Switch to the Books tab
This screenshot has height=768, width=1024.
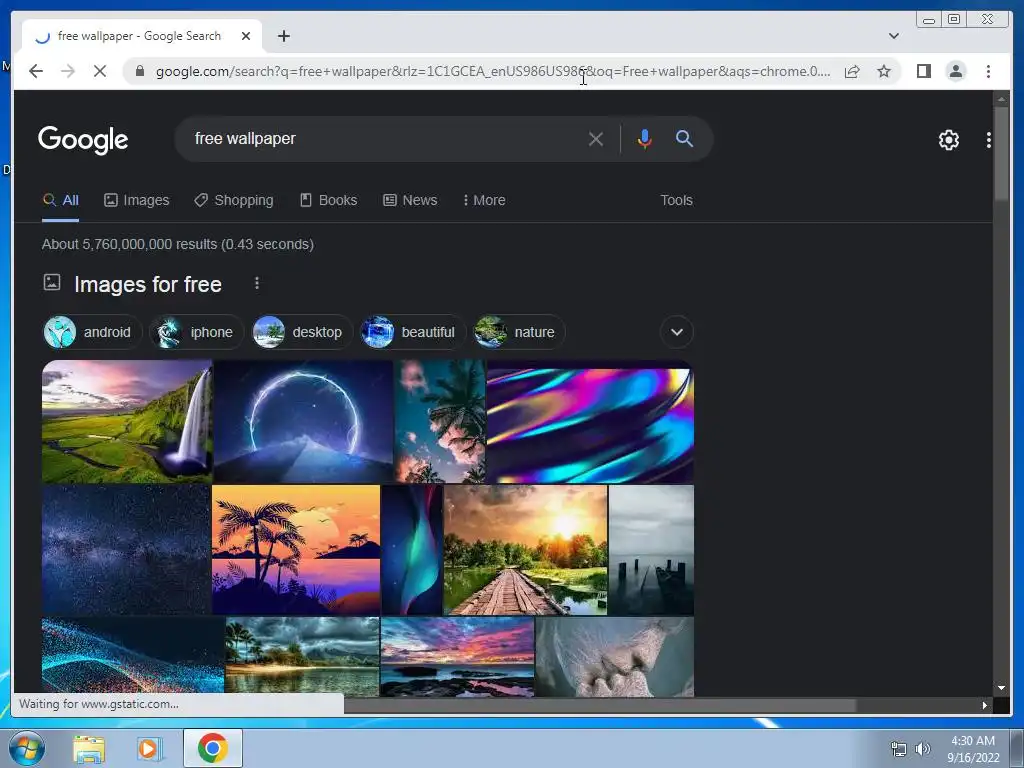tap(328, 200)
